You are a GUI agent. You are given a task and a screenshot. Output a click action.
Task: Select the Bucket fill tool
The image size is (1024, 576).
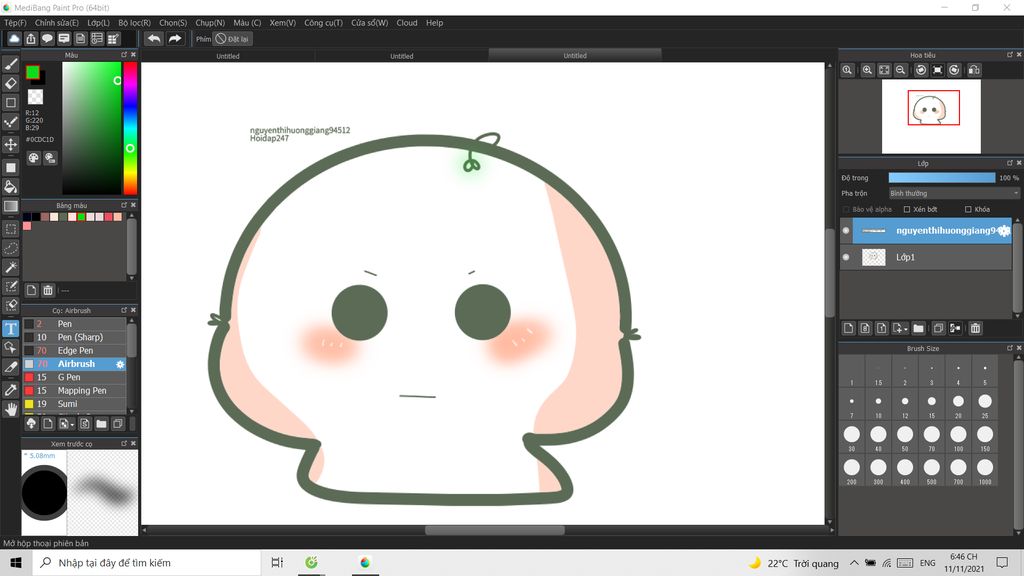(x=11, y=187)
